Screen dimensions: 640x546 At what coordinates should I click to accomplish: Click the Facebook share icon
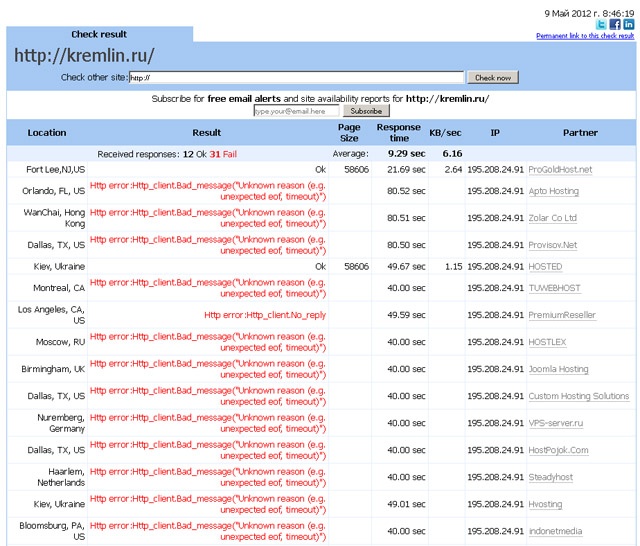click(x=615, y=24)
